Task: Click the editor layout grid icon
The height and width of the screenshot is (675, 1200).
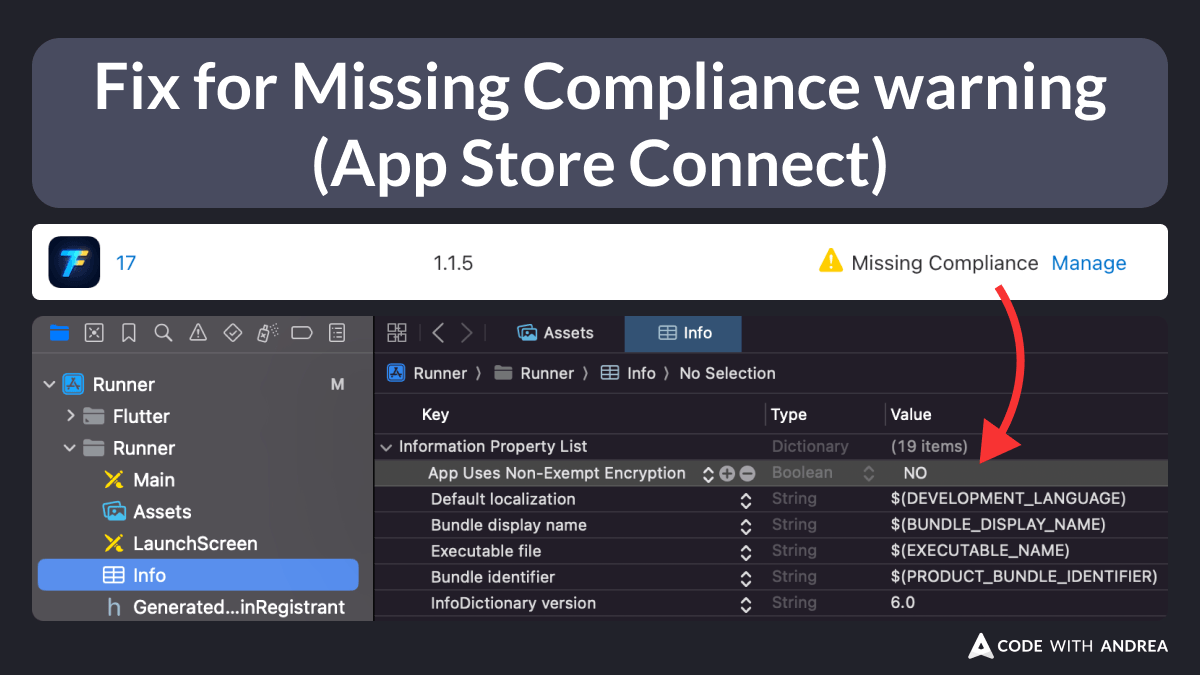Action: (x=397, y=332)
